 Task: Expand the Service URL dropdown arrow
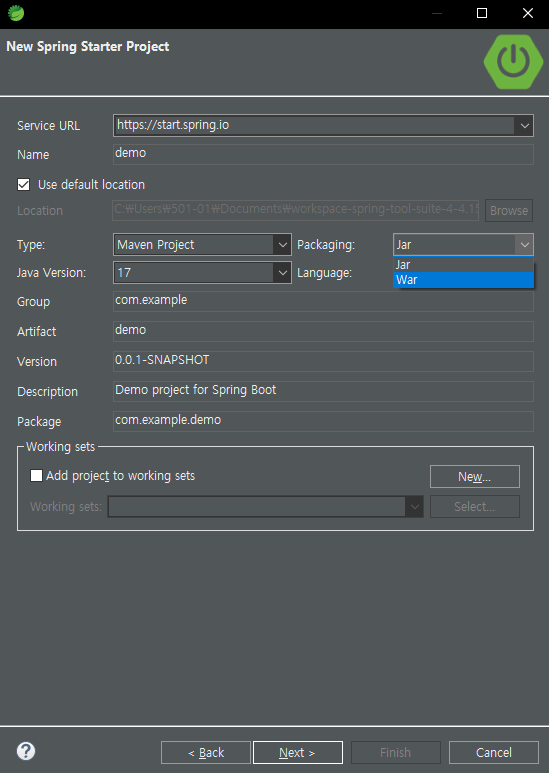524,126
